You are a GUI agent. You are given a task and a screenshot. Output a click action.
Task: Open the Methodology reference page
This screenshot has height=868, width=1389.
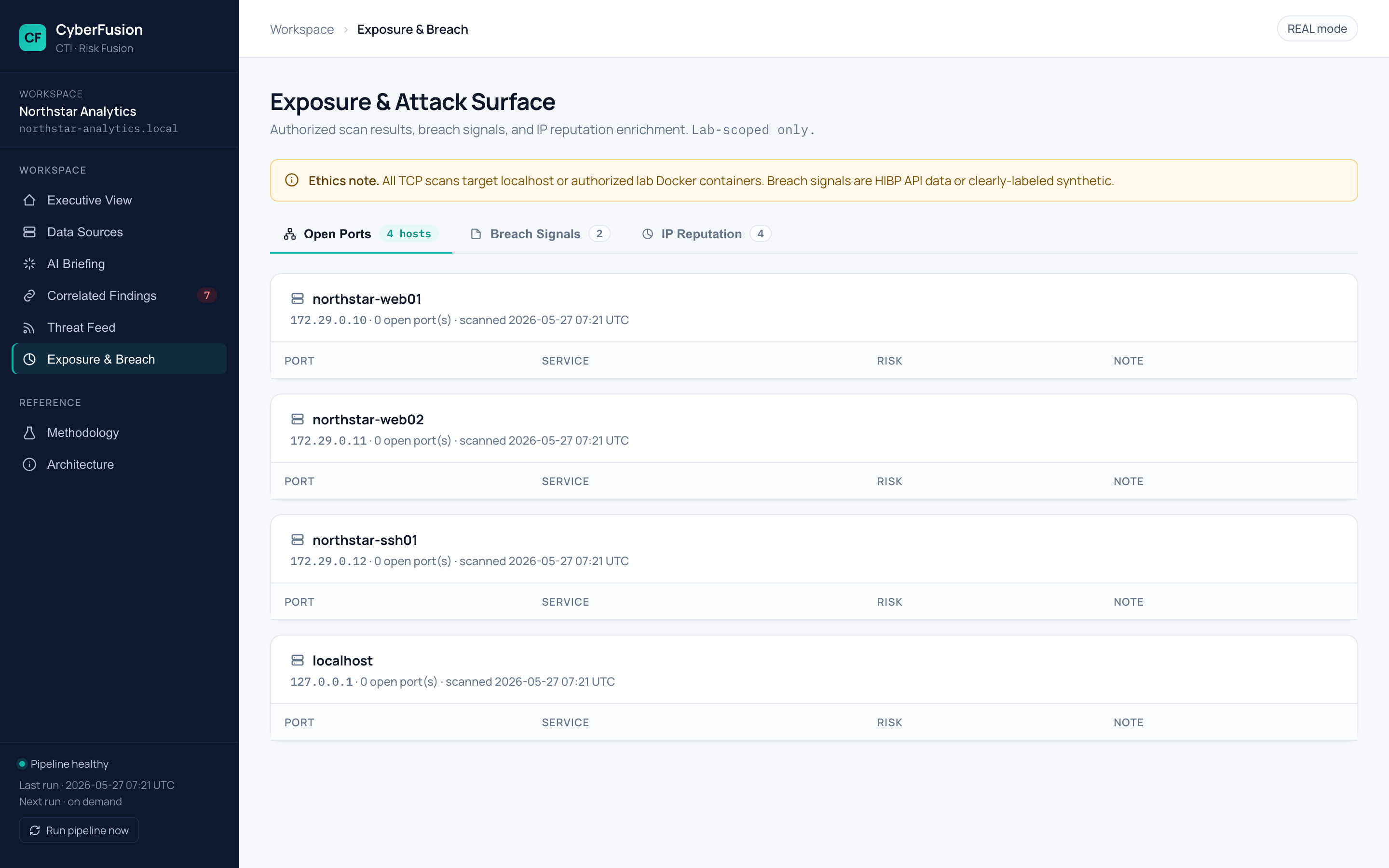119,433
